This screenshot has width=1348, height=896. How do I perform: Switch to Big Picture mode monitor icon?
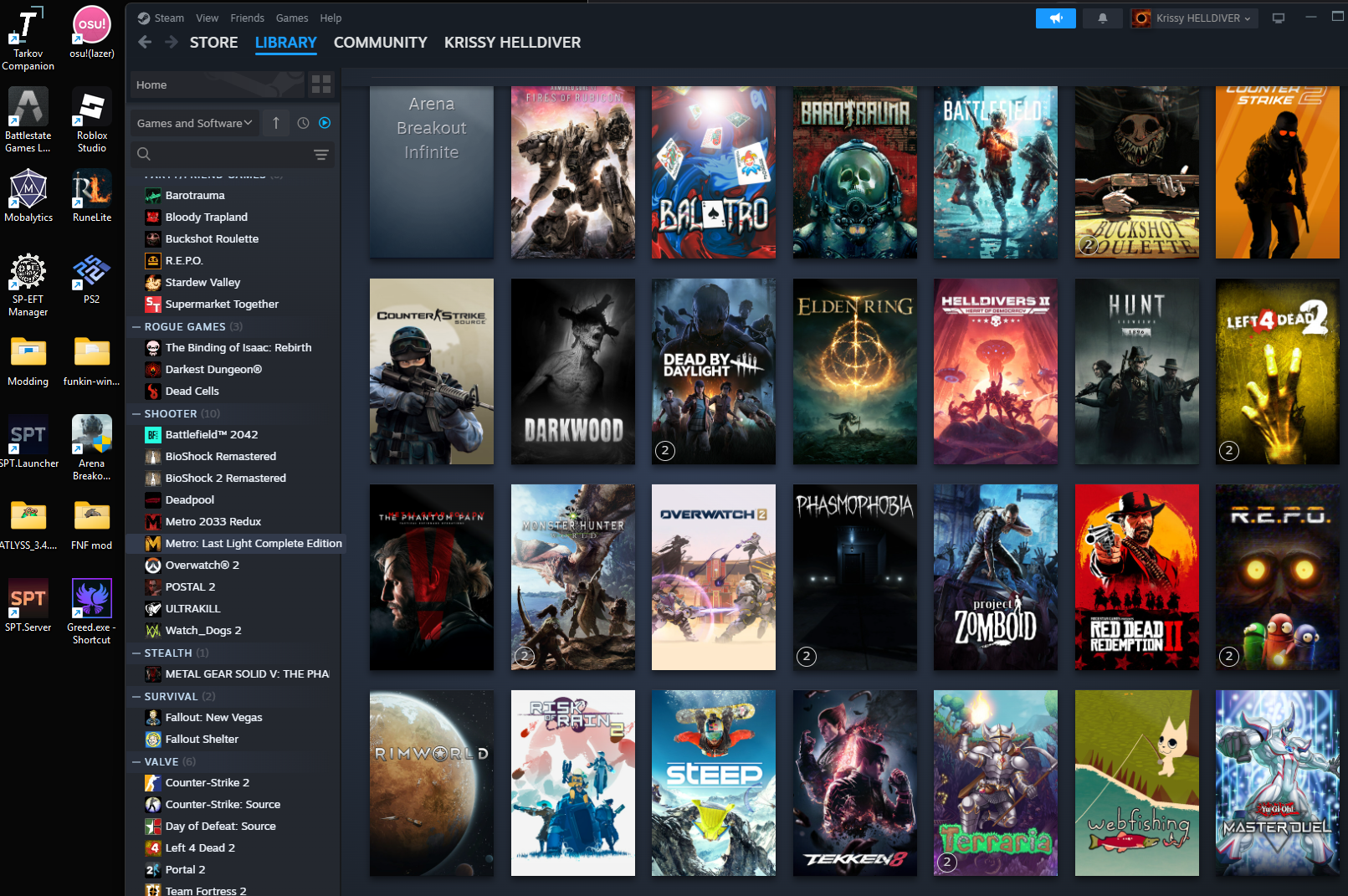[x=1279, y=18]
